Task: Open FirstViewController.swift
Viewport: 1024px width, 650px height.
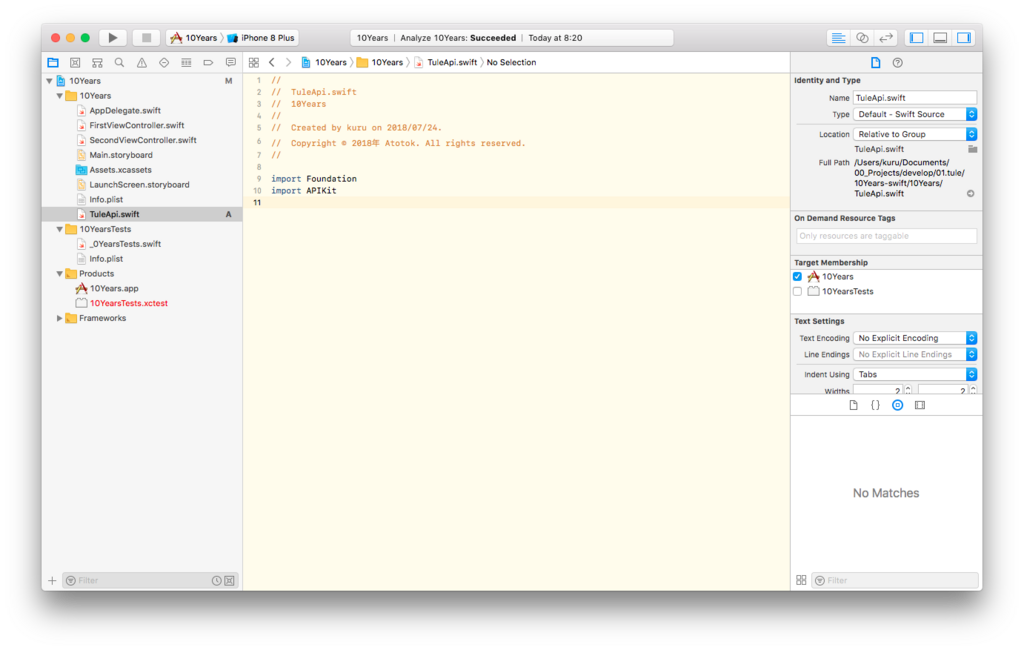Action: 136,125
